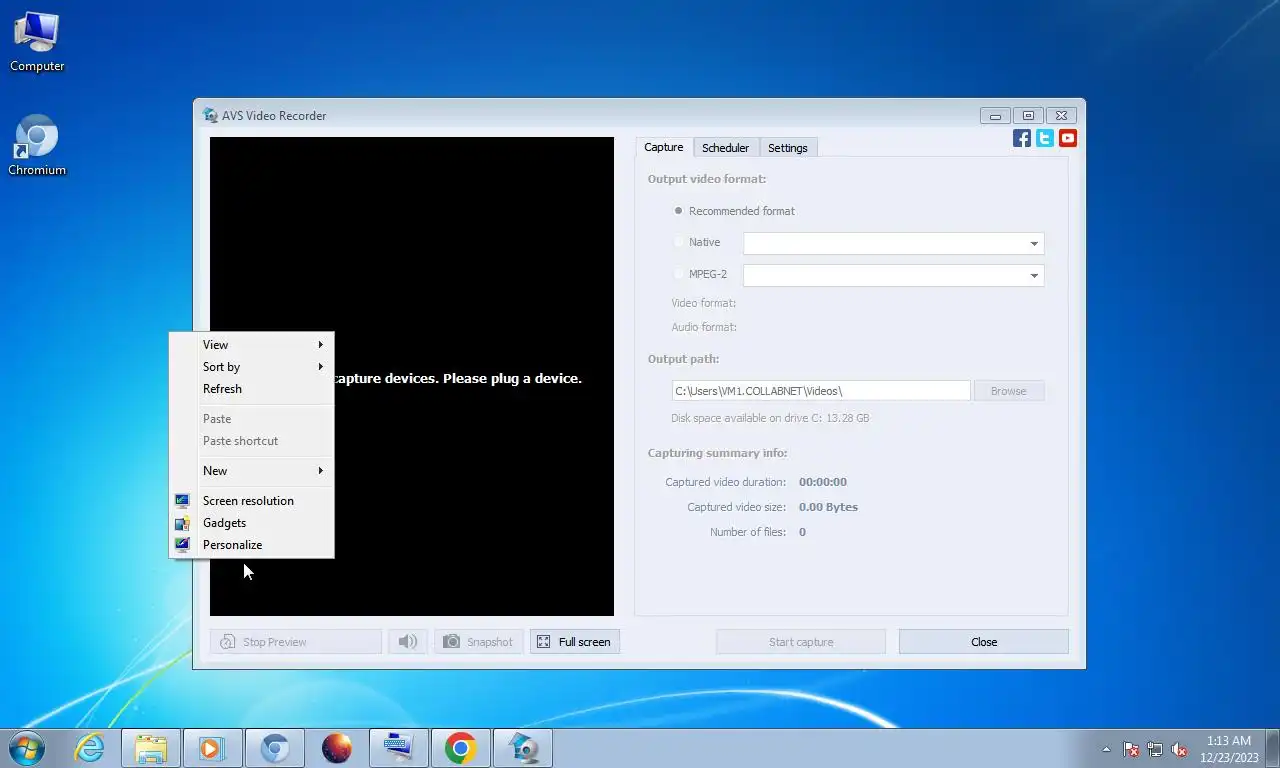1280x768 pixels.
Task: Click the taskbar clock and date
Action: click(1229, 749)
